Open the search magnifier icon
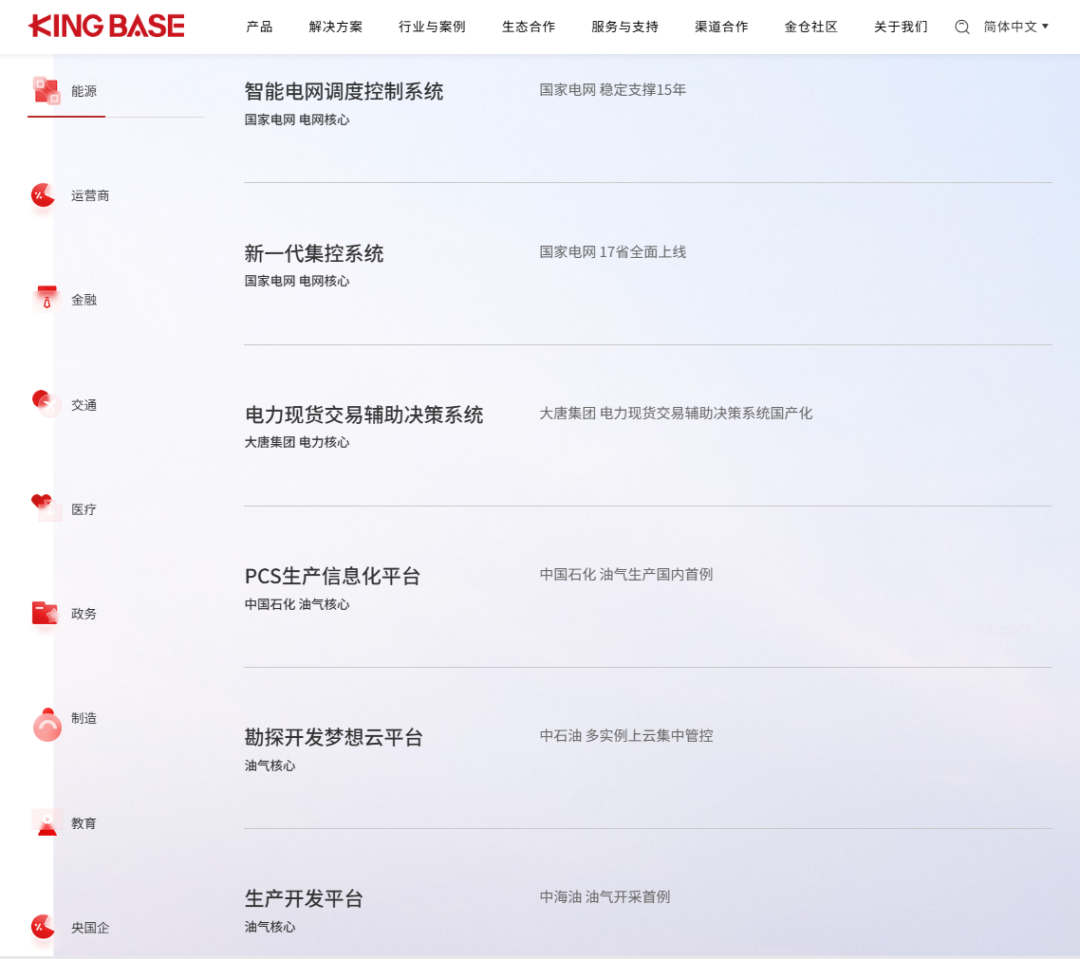This screenshot has height=959, width=1080. pyautogui.click(x=962, y=27)
